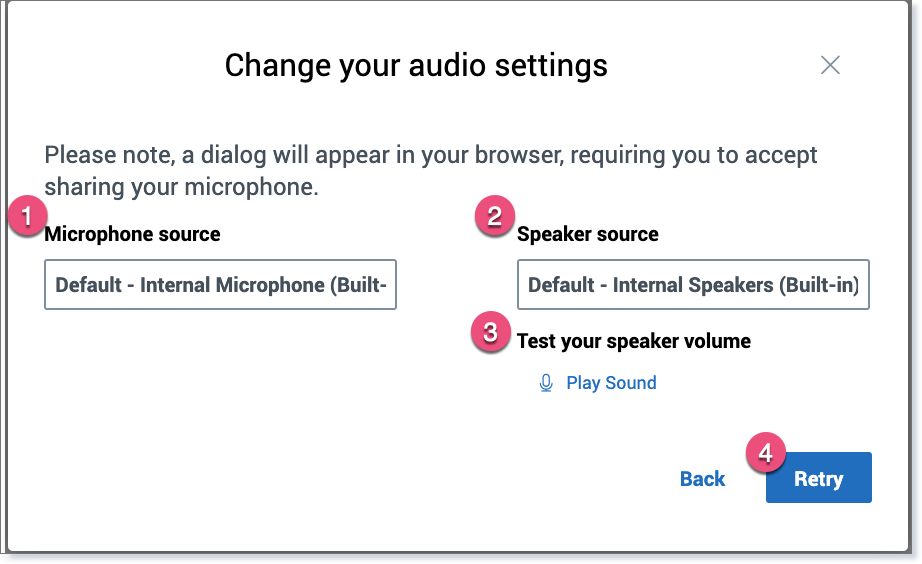This screenshot has height=564, width=922.
Task: Click the 'Change your audio settings' heading
Action: [416, 66]
